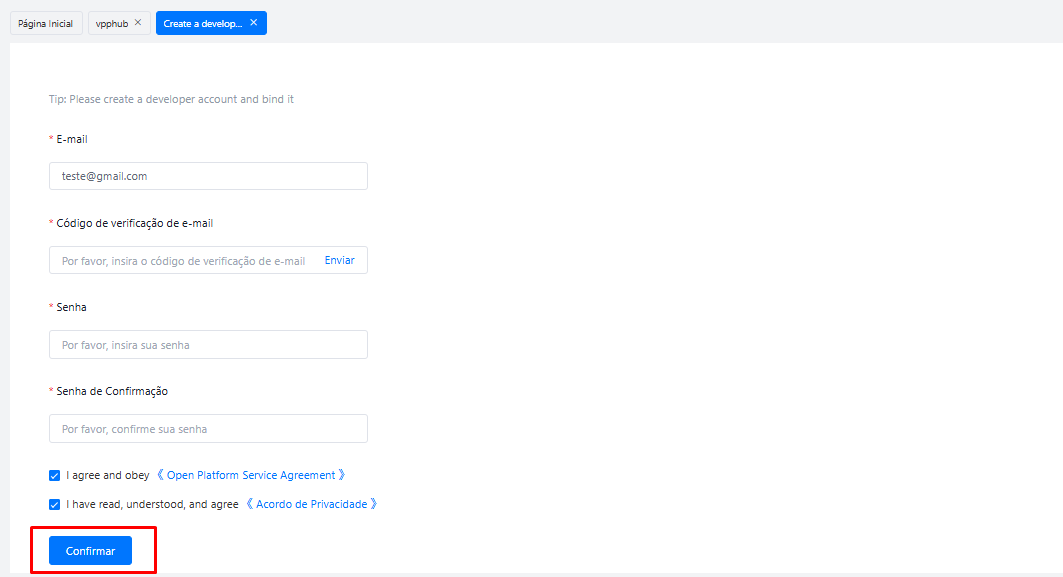This screenshot has height=577, width=1063.
Task: Click the "I agree and obey" label text
Action: pos(108,476)
